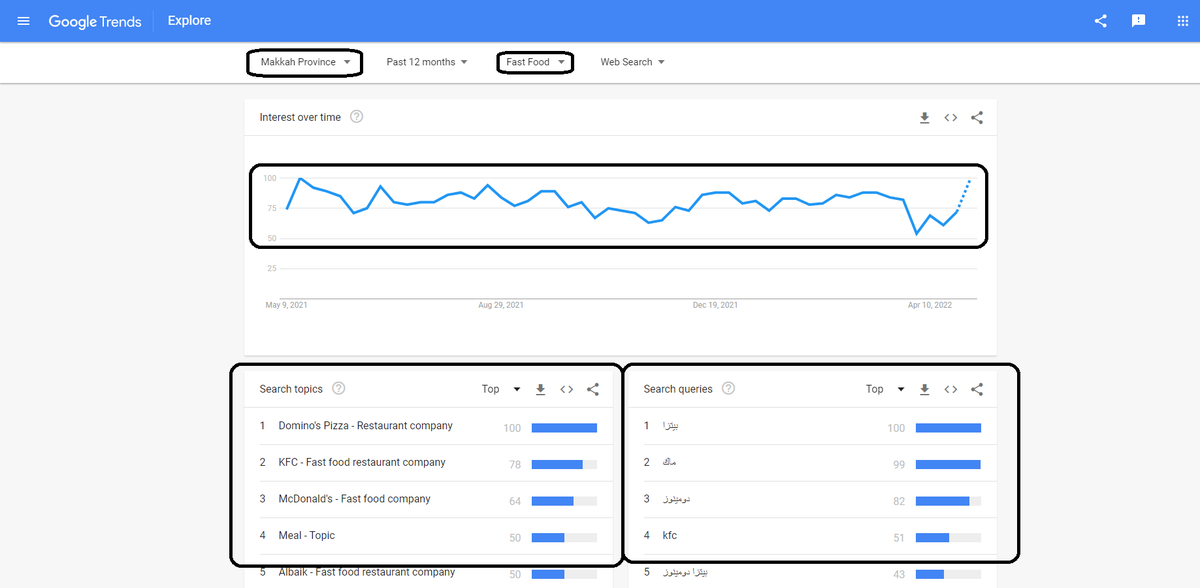
Task: Share this Trends page from header
Action: point(1100,21)
